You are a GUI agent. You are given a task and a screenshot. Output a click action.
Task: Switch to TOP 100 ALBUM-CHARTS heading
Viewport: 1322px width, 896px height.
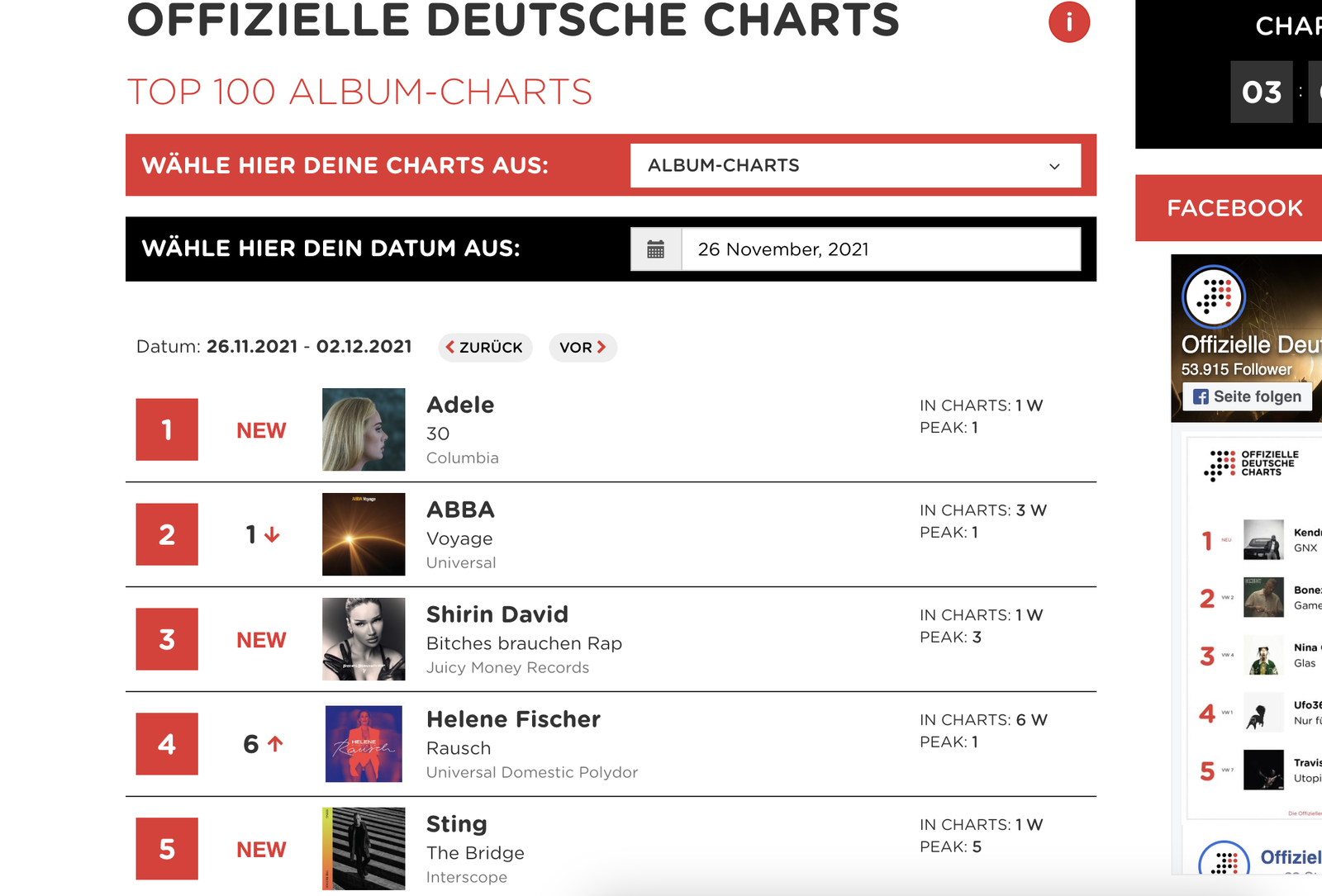coord(359,92)
